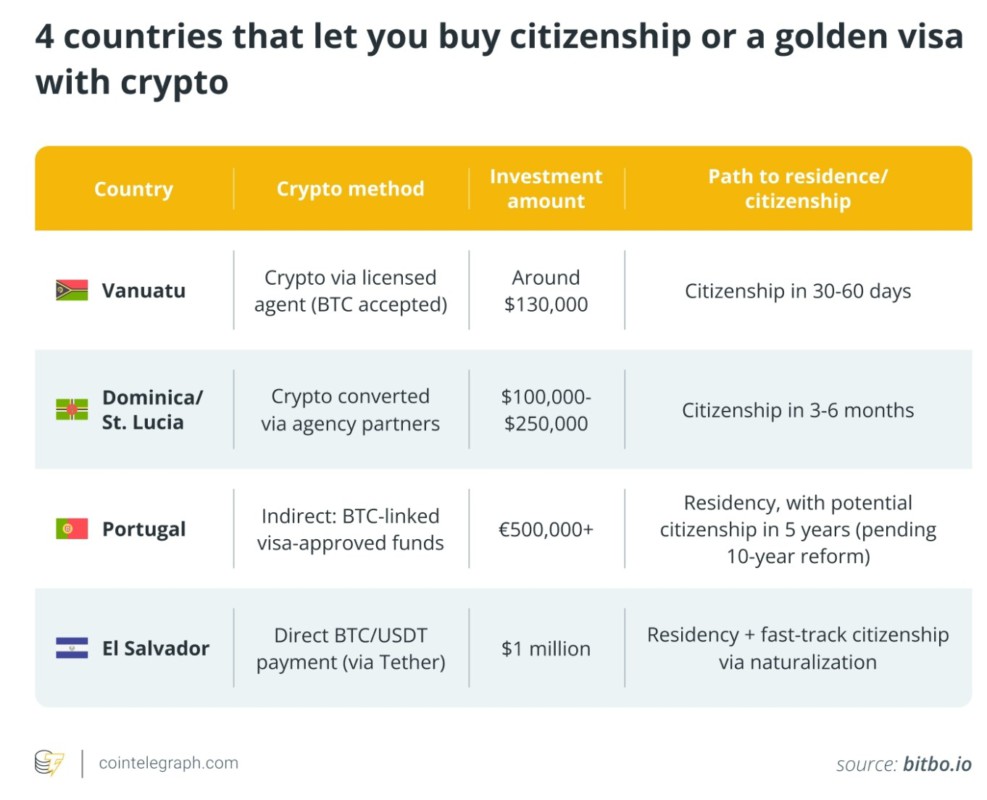The image size is (987, 800).
Task: Click the El Salvador flag icon
Action: [72, 648]
